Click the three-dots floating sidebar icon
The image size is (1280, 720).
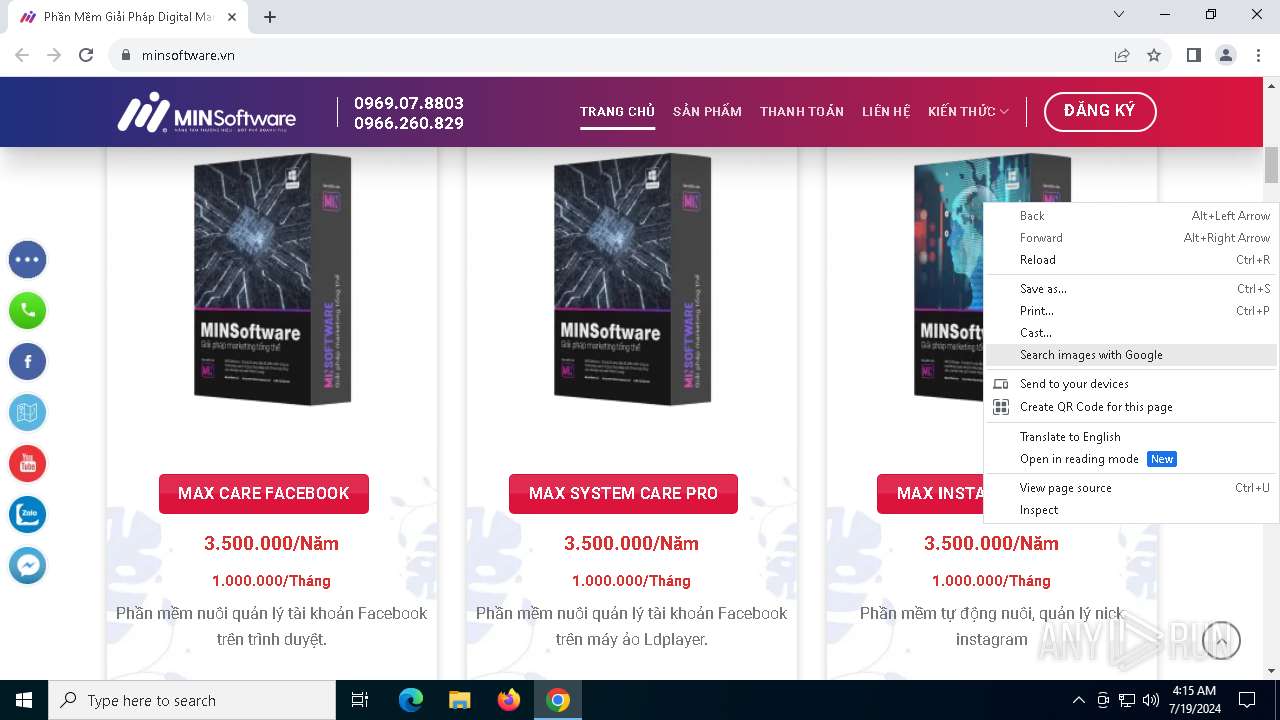[28, 260]
